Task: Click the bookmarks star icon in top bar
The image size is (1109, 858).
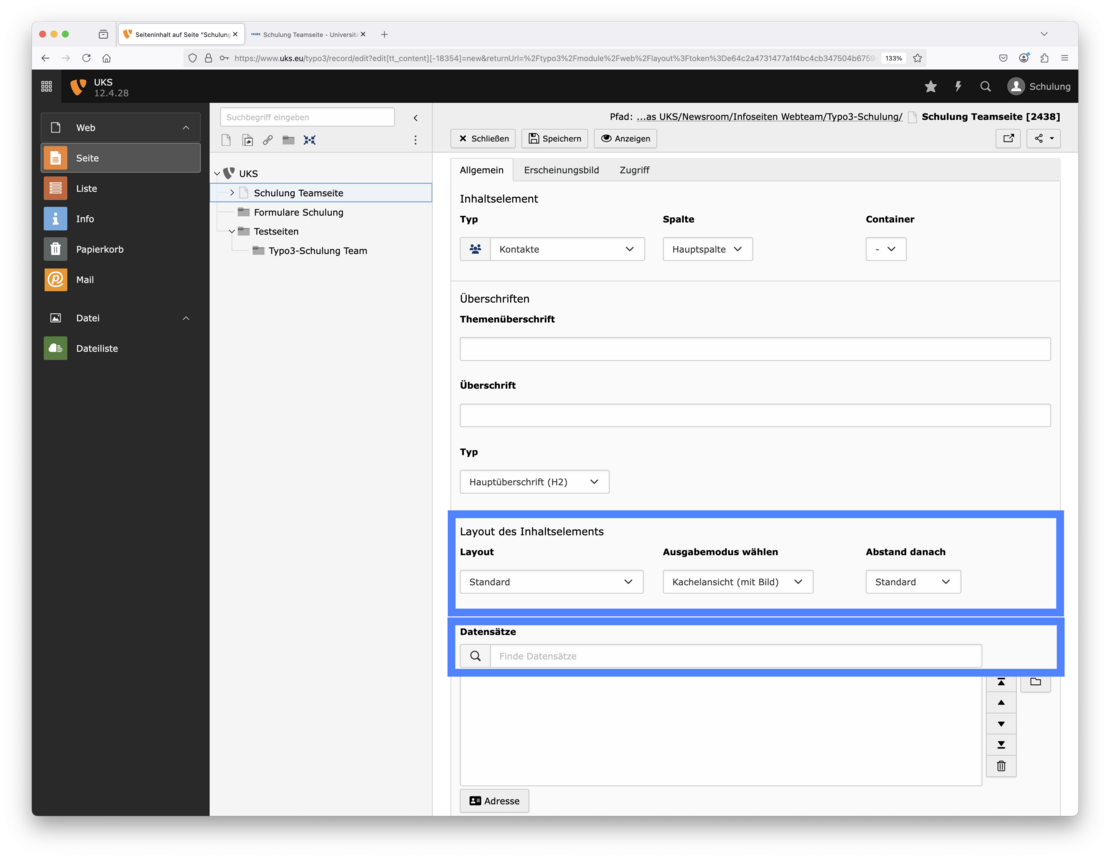Action: 931,87
